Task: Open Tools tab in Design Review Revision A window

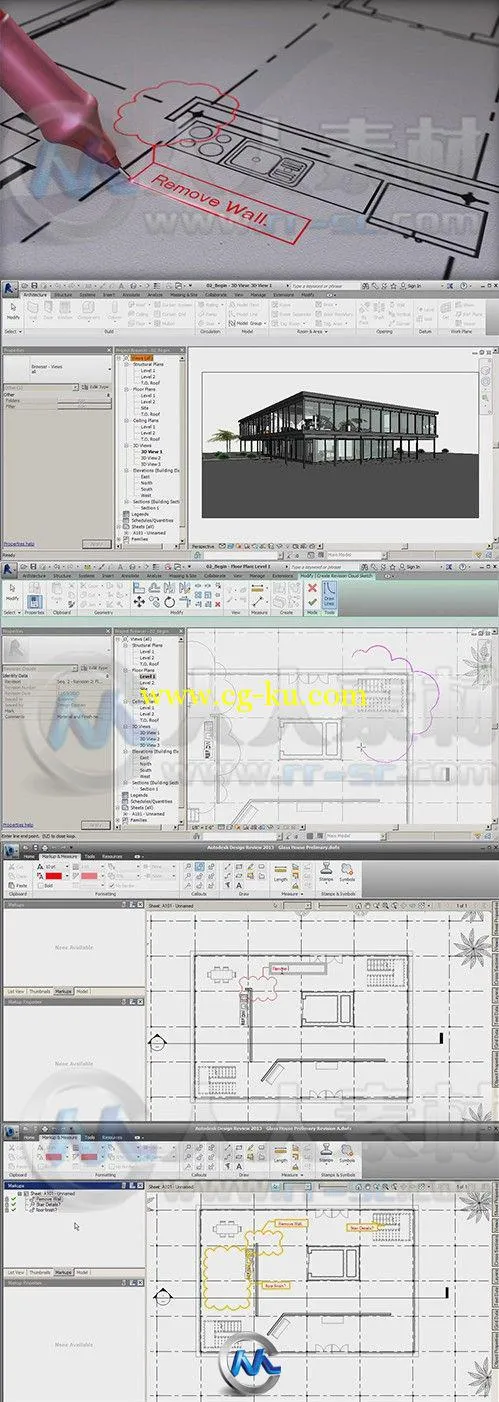Action: pyautogui.click(x=90, y=1137)
